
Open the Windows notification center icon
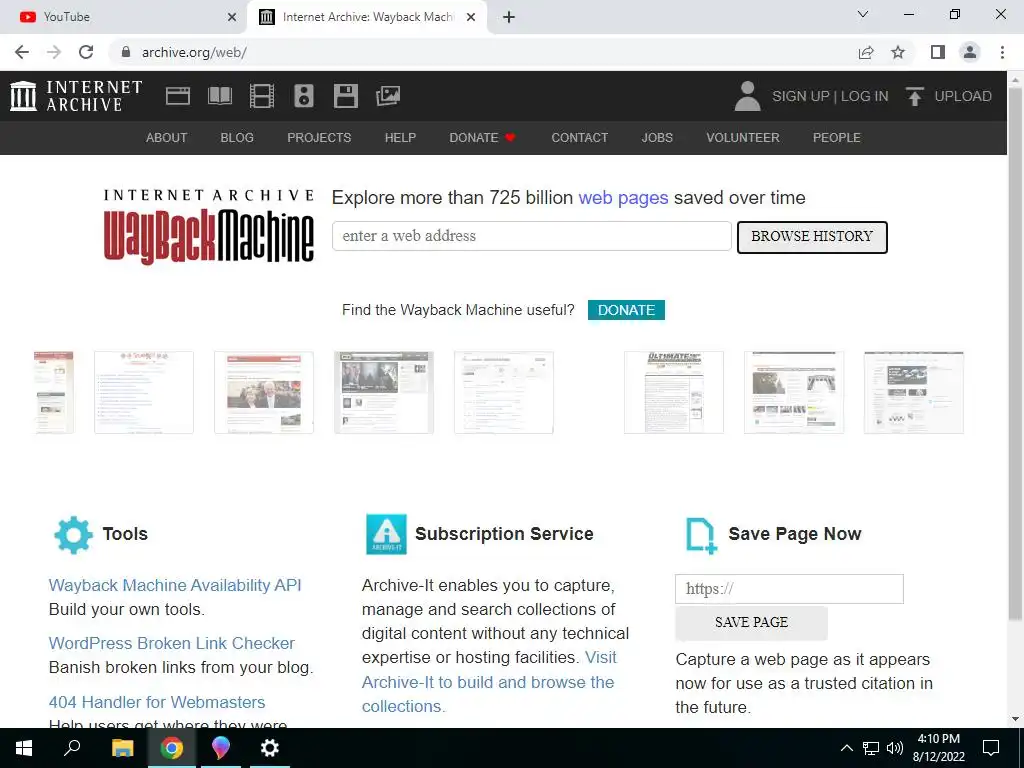click(991, 748)
